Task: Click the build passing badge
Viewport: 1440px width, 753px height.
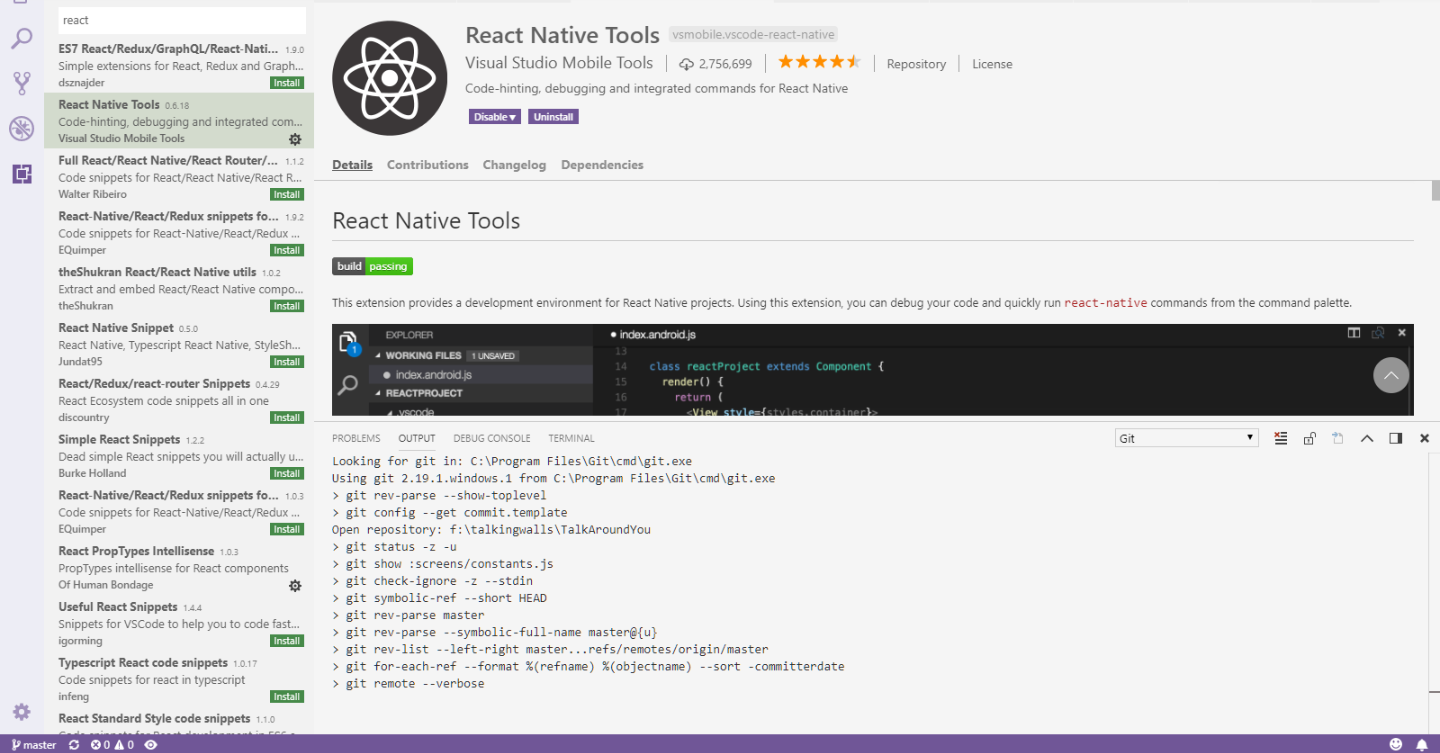Action: pyautogui.click(x=372, y=266)
